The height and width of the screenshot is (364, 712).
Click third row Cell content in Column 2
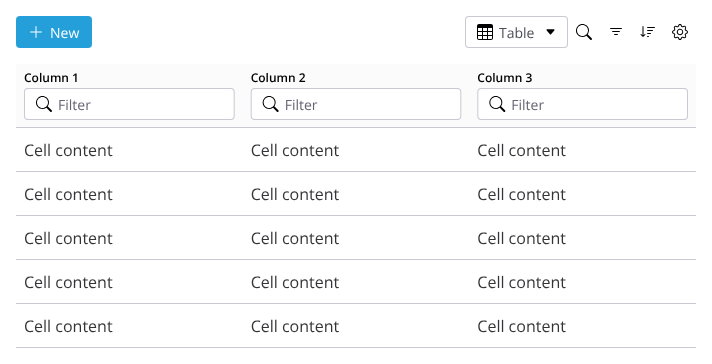pyautogui.click(x=295, y=238)
